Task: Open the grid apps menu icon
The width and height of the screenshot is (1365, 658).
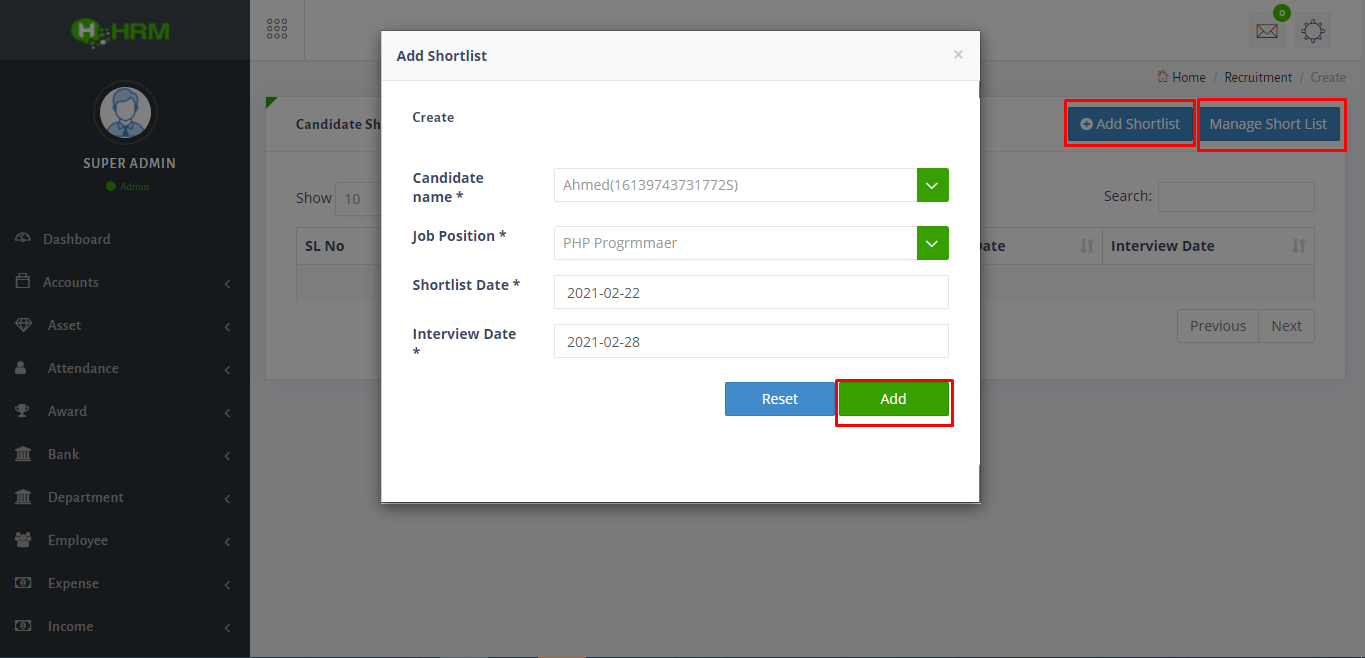Action: [277, 29]
